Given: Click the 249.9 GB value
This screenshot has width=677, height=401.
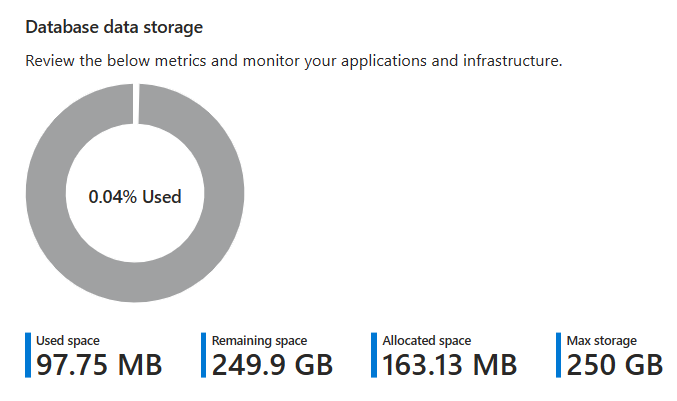Looking at the screenshot, I should pos(272,365).
